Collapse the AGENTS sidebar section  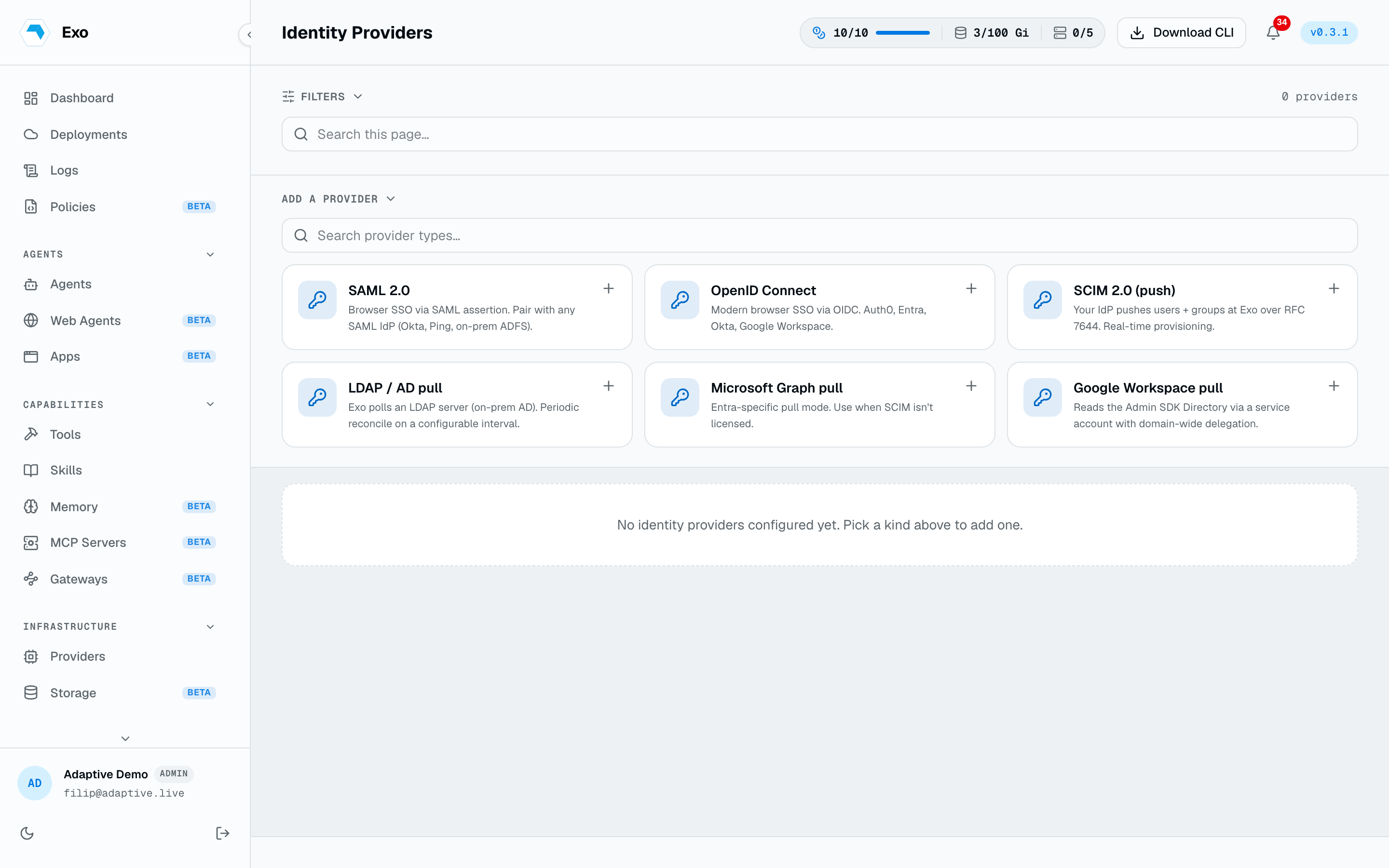210,254
